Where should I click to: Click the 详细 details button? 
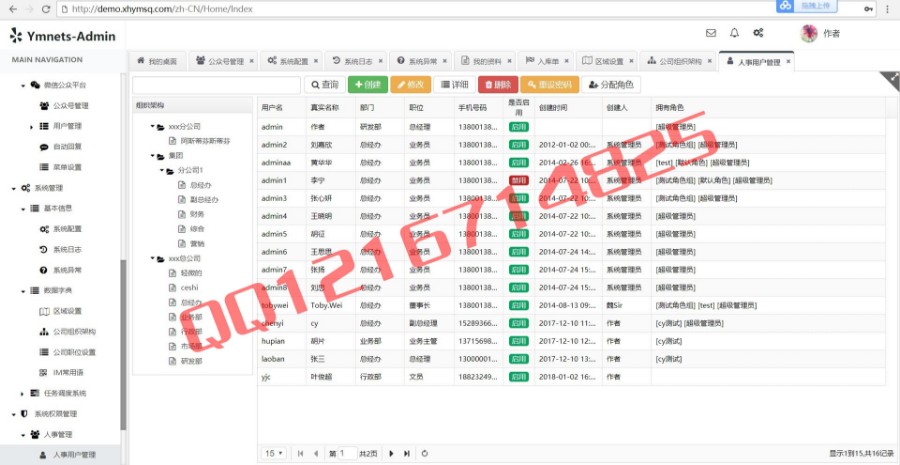tap(454, 85)
